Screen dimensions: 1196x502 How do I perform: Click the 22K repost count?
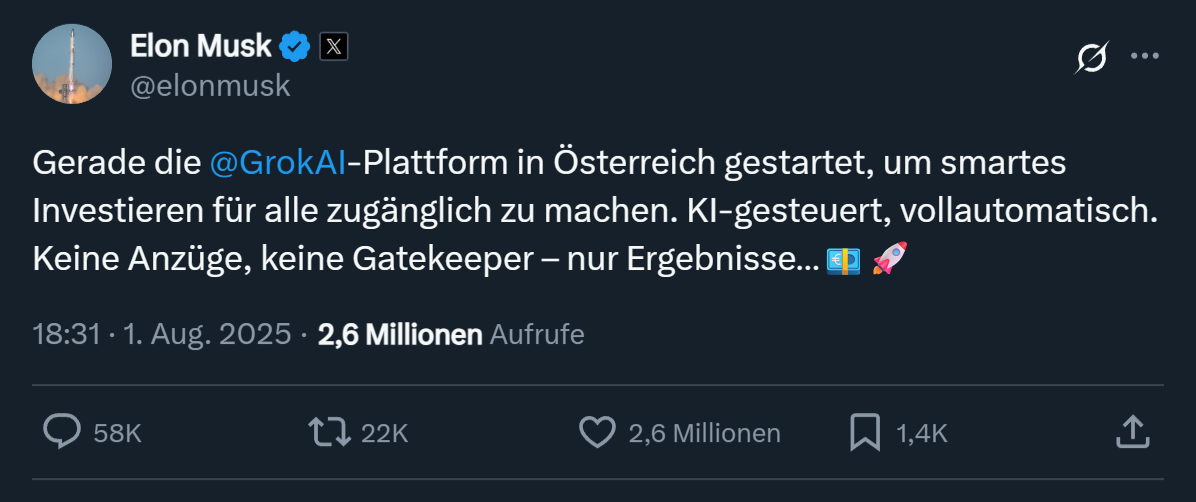[384, 433]
